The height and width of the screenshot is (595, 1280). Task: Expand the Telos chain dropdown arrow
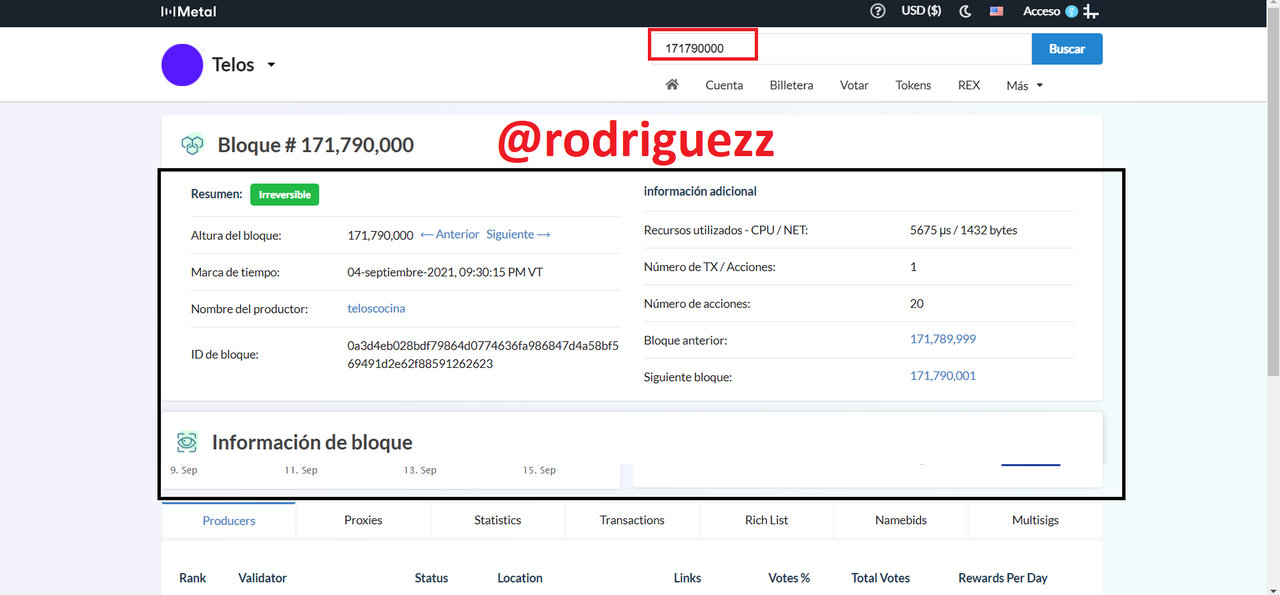coord(271,65)
